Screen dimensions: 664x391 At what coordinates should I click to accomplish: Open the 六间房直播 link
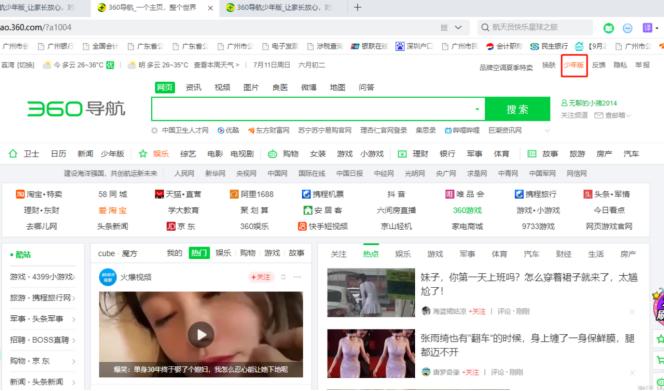pos(396,211)
